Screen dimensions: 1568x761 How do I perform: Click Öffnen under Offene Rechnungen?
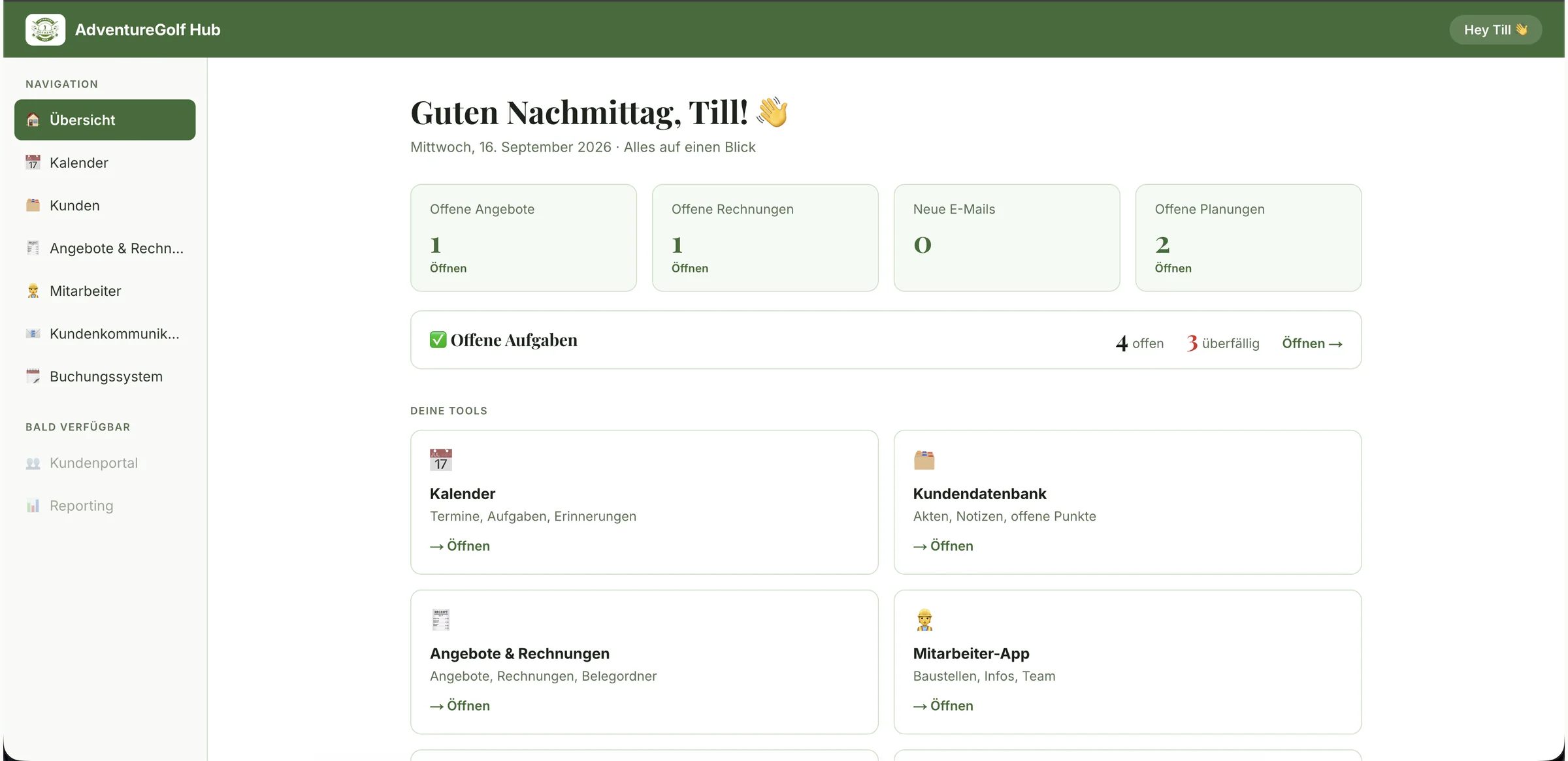pos(689,268)
